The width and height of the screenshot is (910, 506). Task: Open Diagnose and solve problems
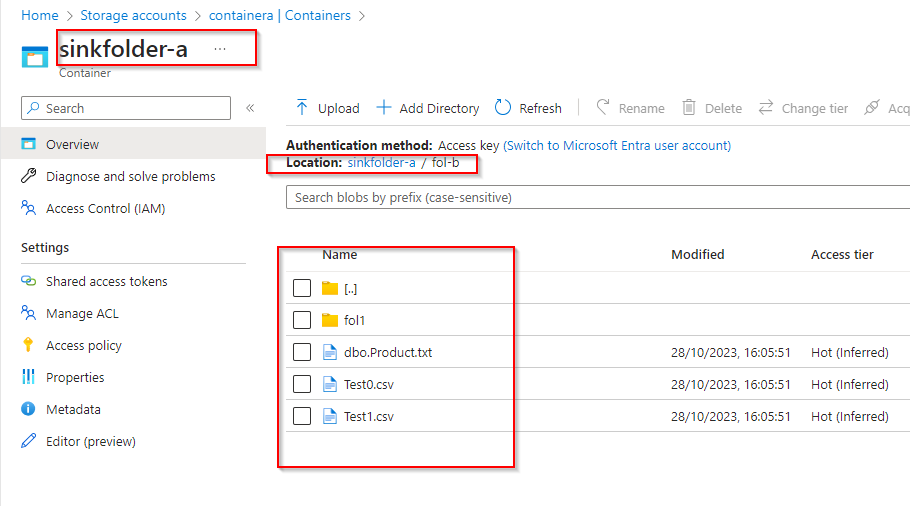131,176
